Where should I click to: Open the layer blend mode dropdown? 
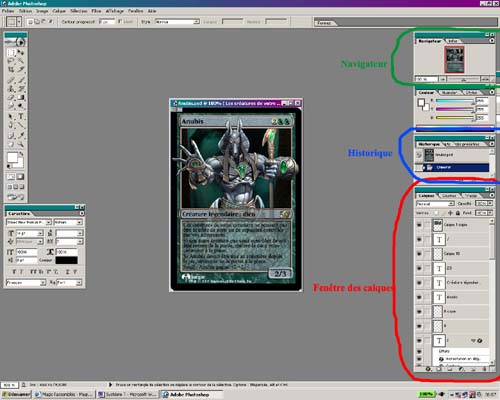click(x=451, y=203)
